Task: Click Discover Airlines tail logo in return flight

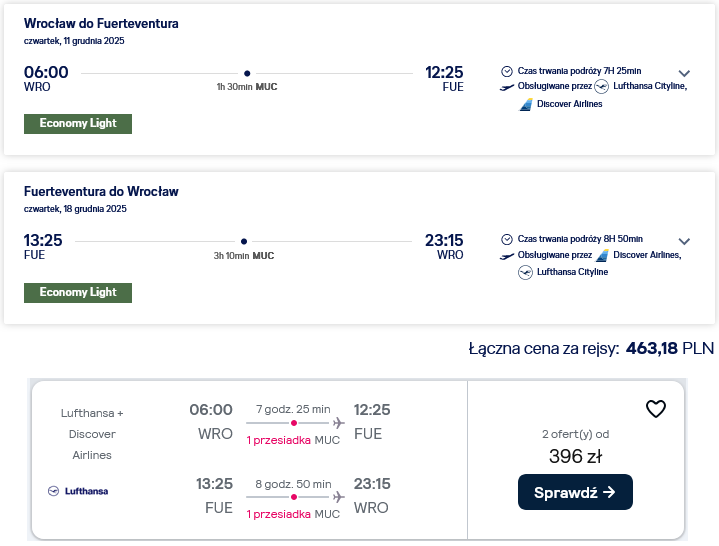Action: pyautogui.click(x=603, y=255)
